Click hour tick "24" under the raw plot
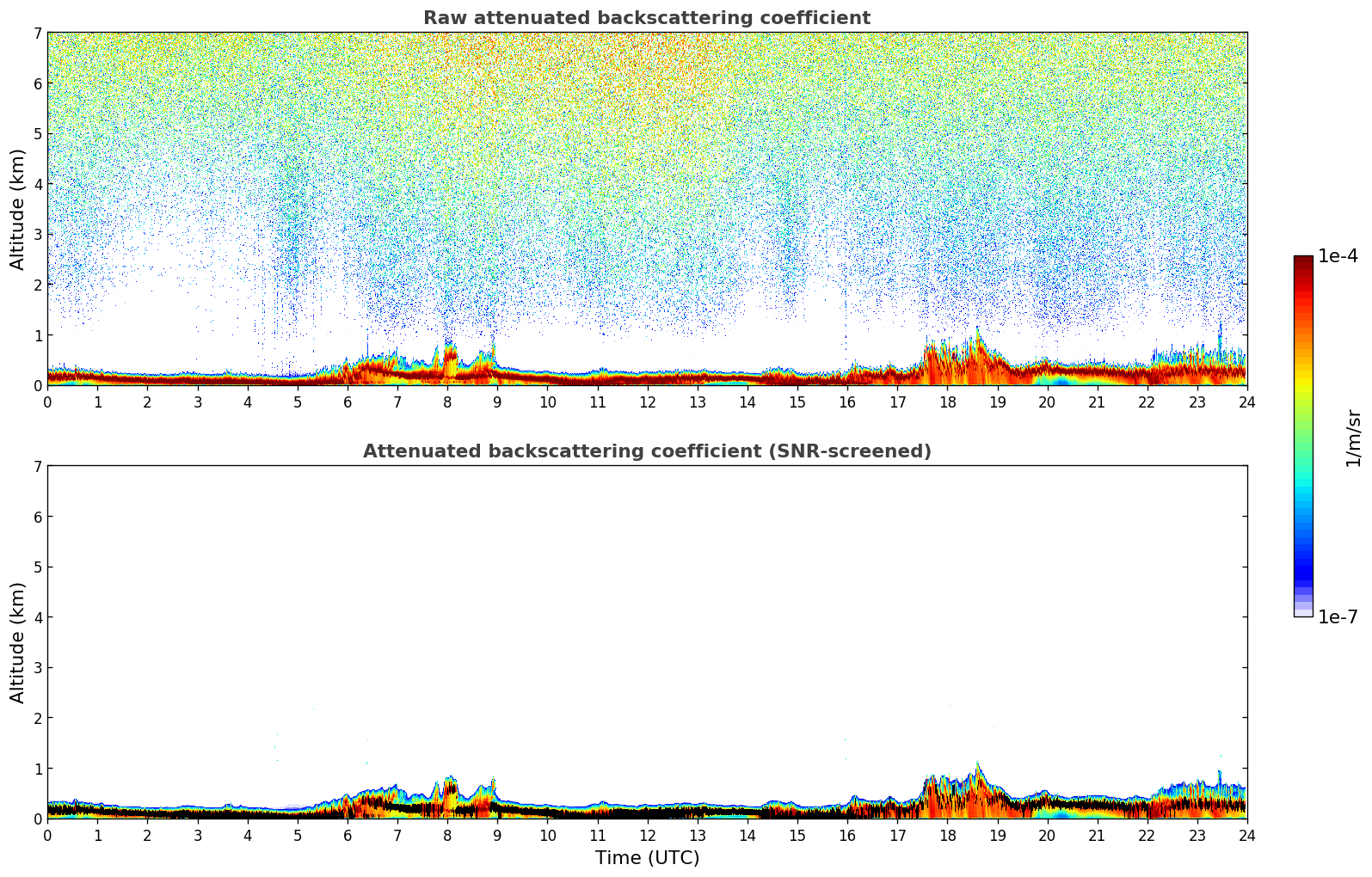Image resolution: width=1372 pixels, height=877 pixels. (1246, 402)
